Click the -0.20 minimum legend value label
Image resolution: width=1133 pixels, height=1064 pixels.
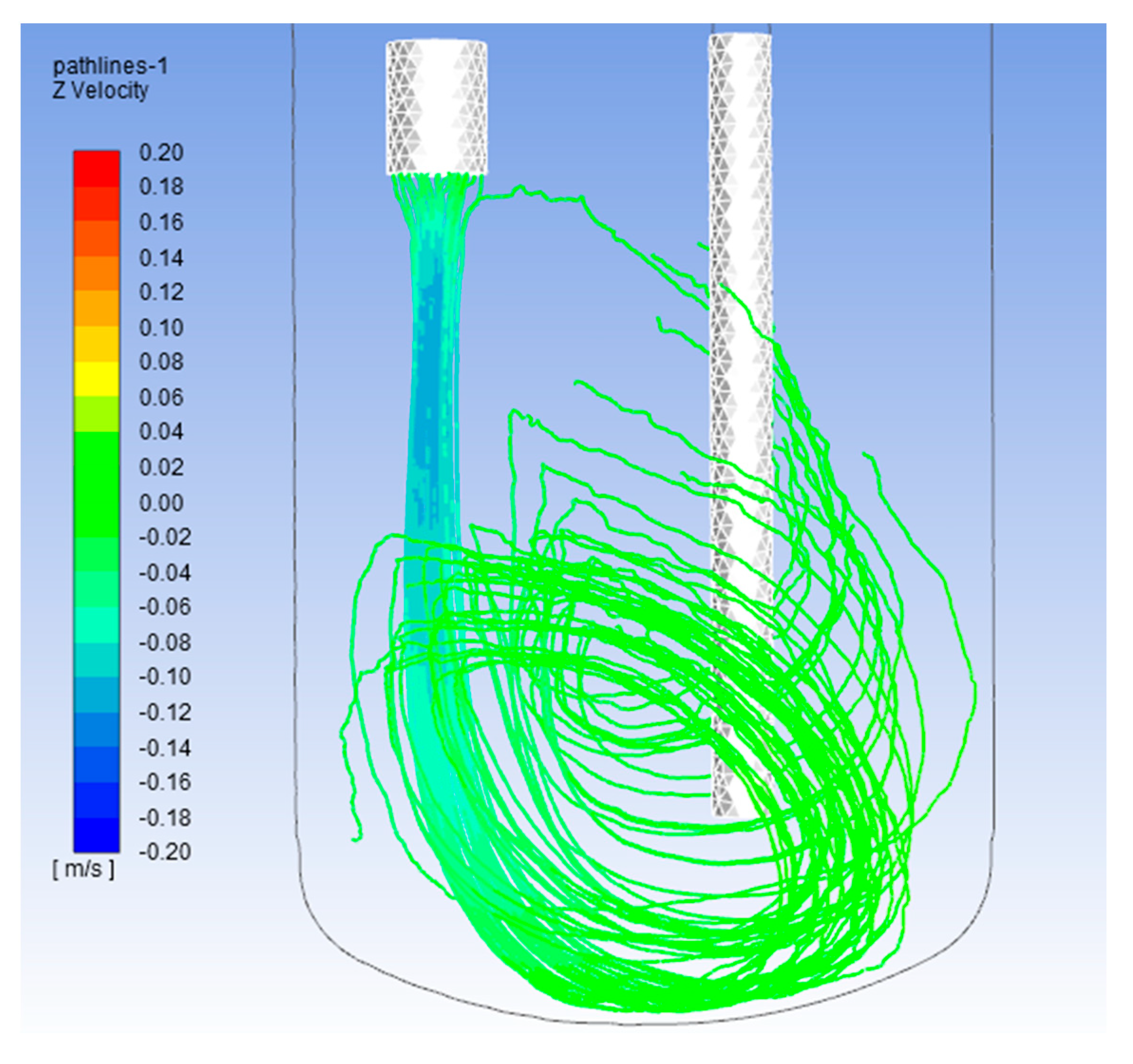click(x=165, y=851)
